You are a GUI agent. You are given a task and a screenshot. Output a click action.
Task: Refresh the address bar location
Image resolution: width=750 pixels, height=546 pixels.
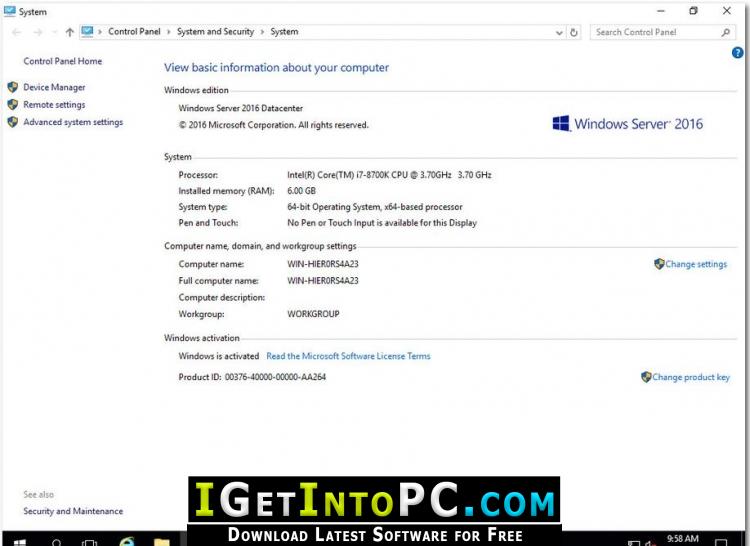(574, 32)
